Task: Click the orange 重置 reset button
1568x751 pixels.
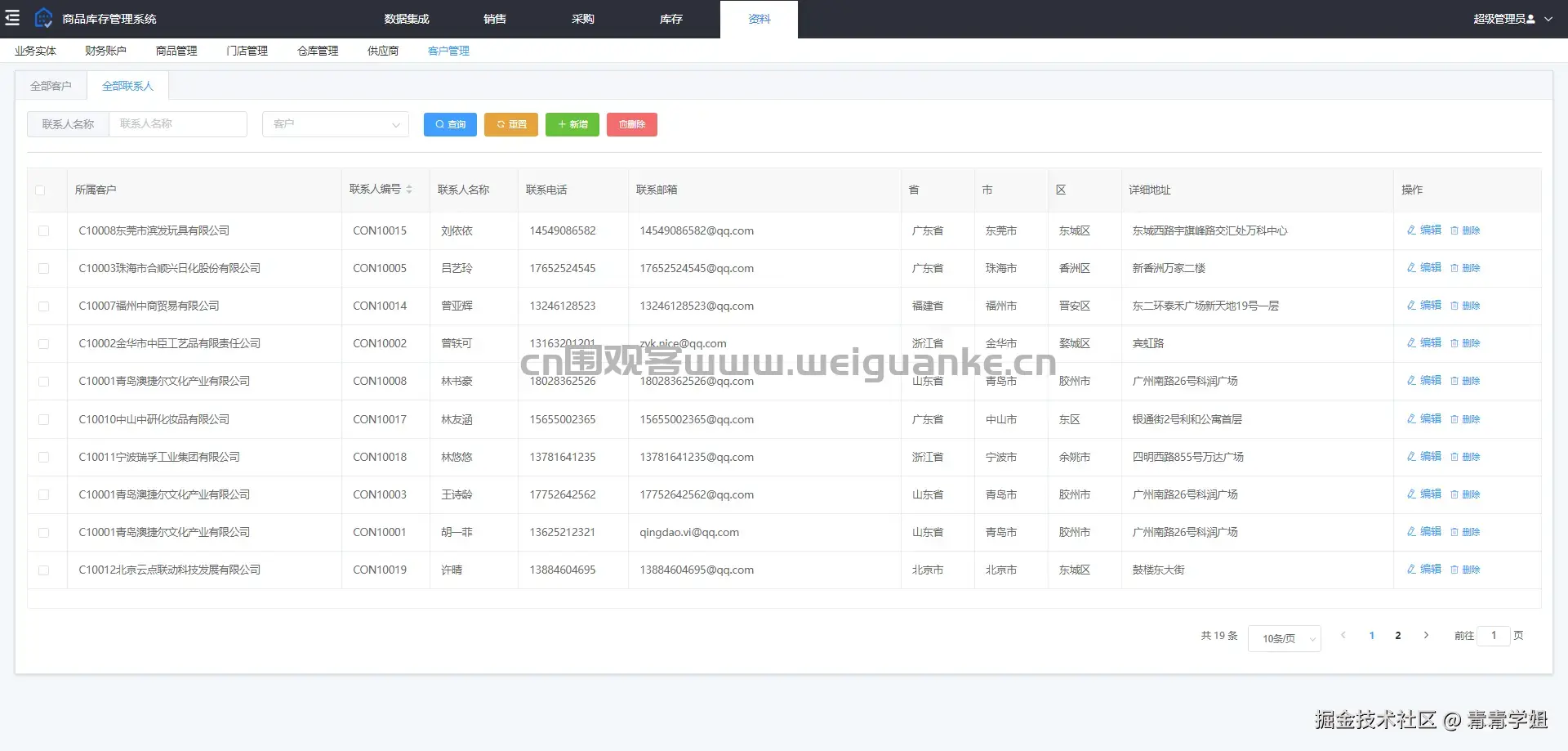Action: tap(511, 124)
